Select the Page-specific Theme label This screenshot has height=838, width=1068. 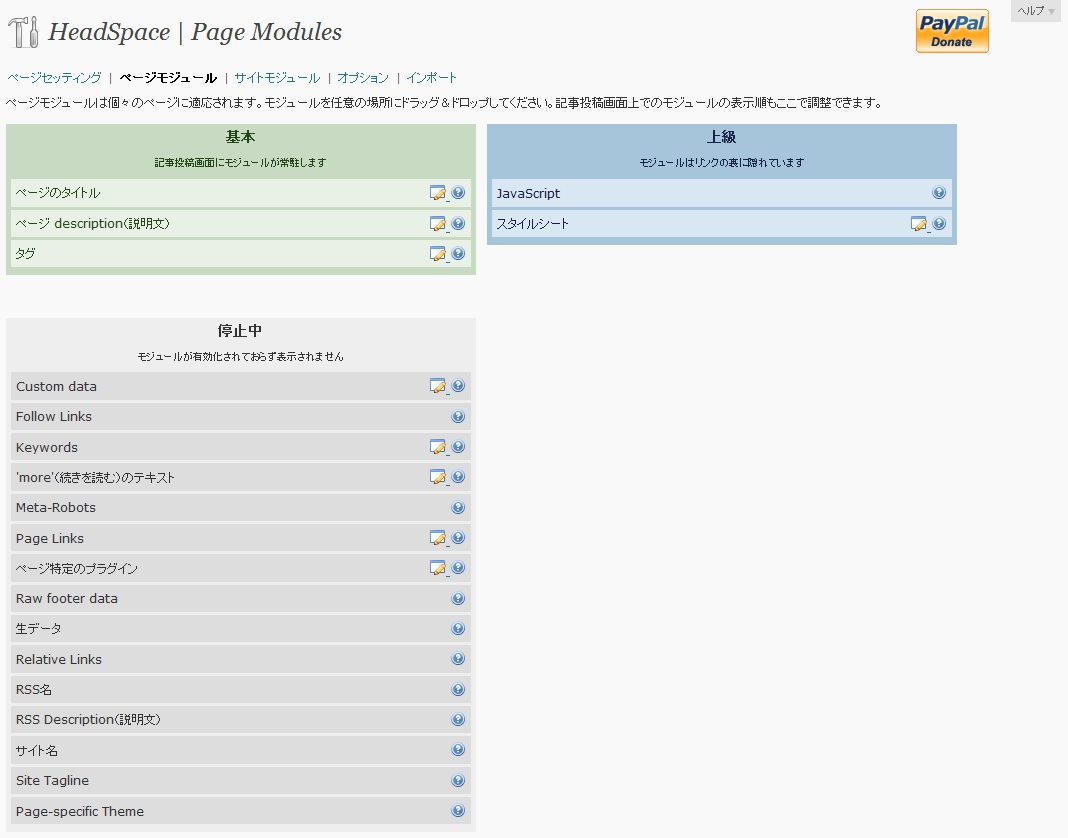[80, 811]
